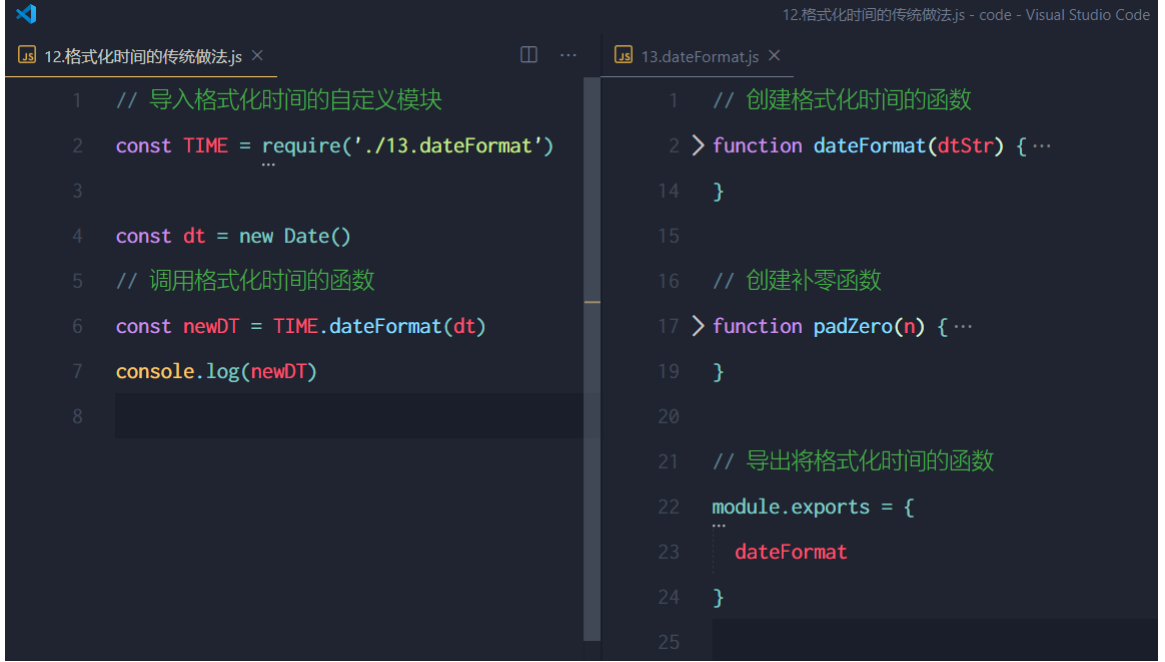Click the TIME constant on line 2
This screenshot has width=1165, height=662.
[206, 146]
